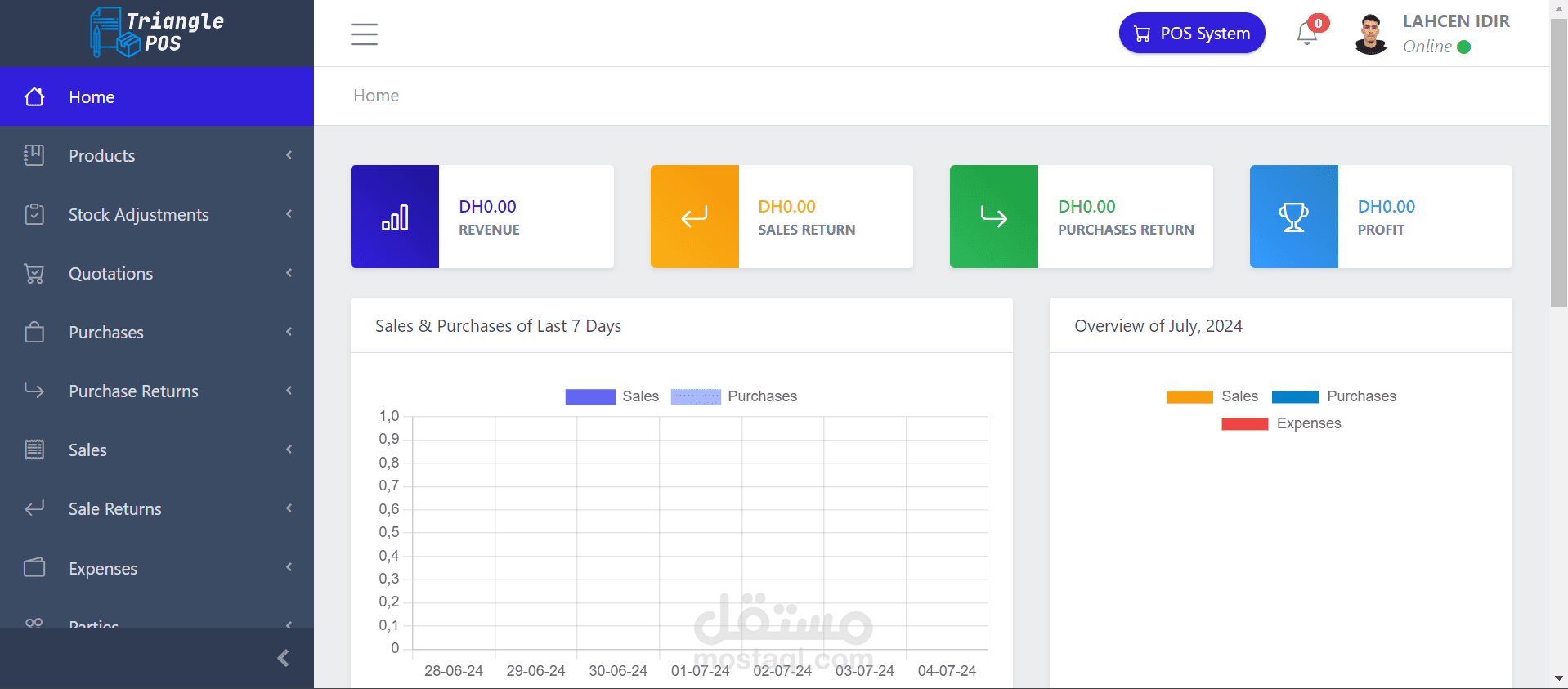
Task: Open the Expenses menu label
Action: click(103, 568)
